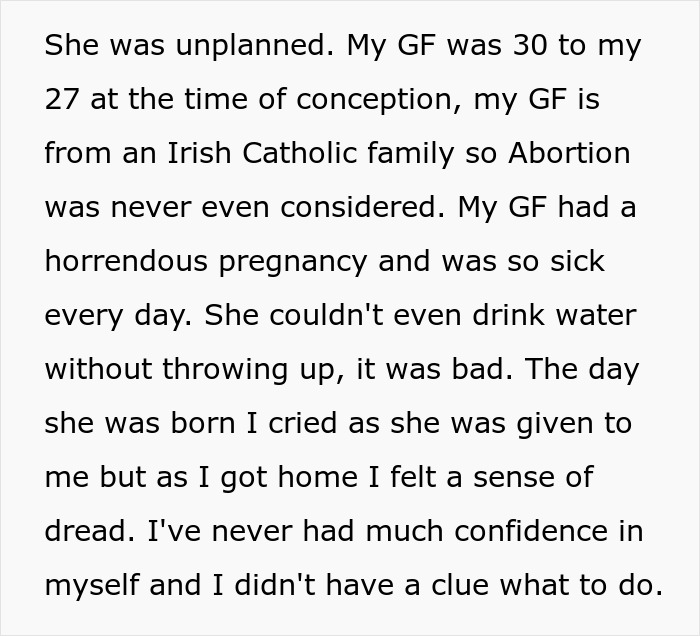Image resolution: width=700 pixels, height=636 pixels.
Task: Click the word "considered" in fourth line
Action: [x=363, y=208]
